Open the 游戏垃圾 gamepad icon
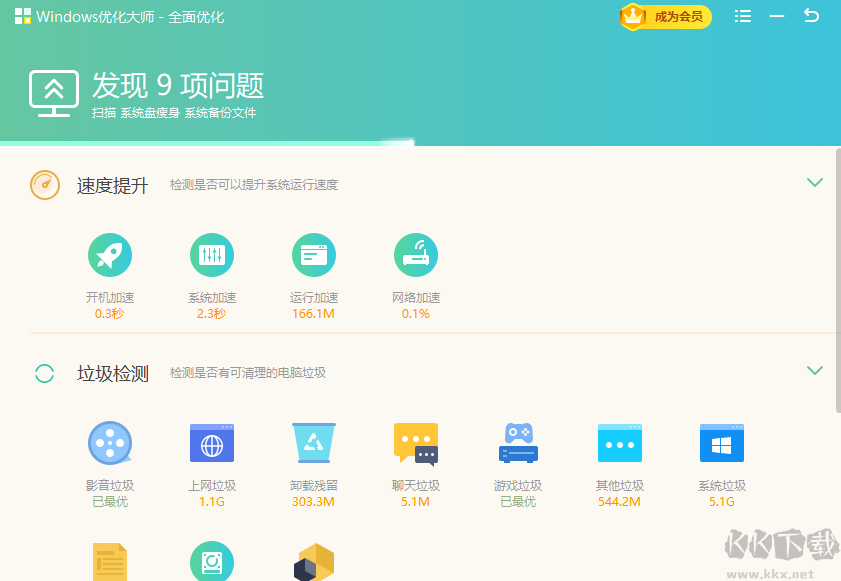The image size is (841, 581). point(518,443)
